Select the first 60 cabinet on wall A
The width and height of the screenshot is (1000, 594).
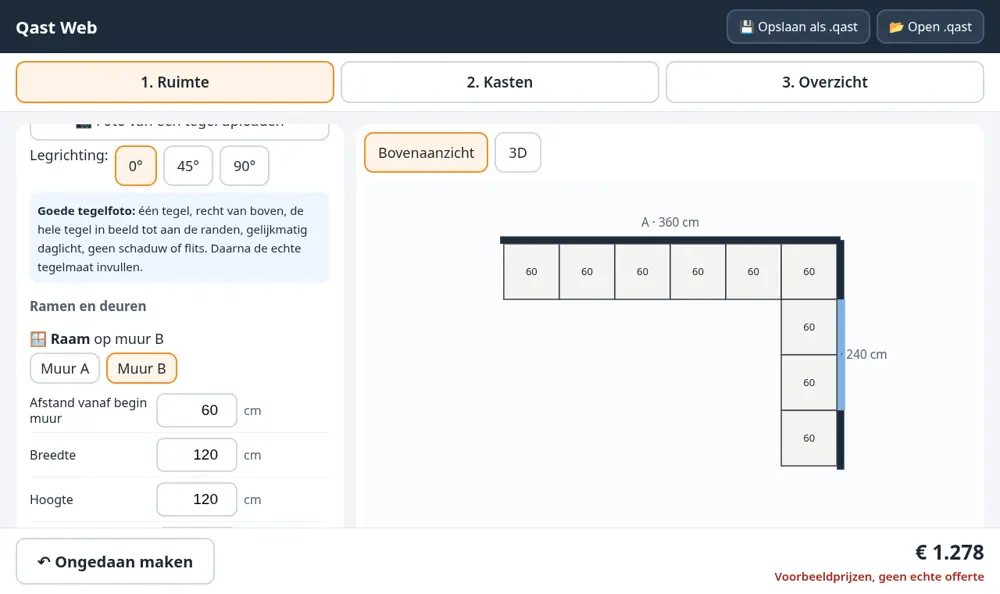tap(531, 271)
